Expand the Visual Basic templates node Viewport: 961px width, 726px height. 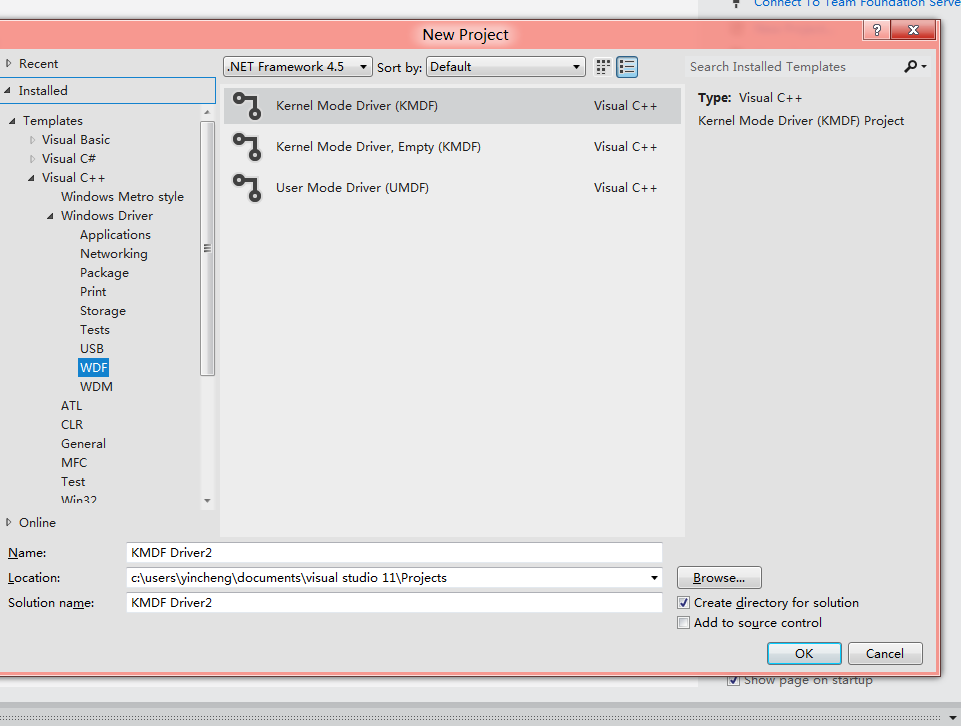[x=31, y=139]
